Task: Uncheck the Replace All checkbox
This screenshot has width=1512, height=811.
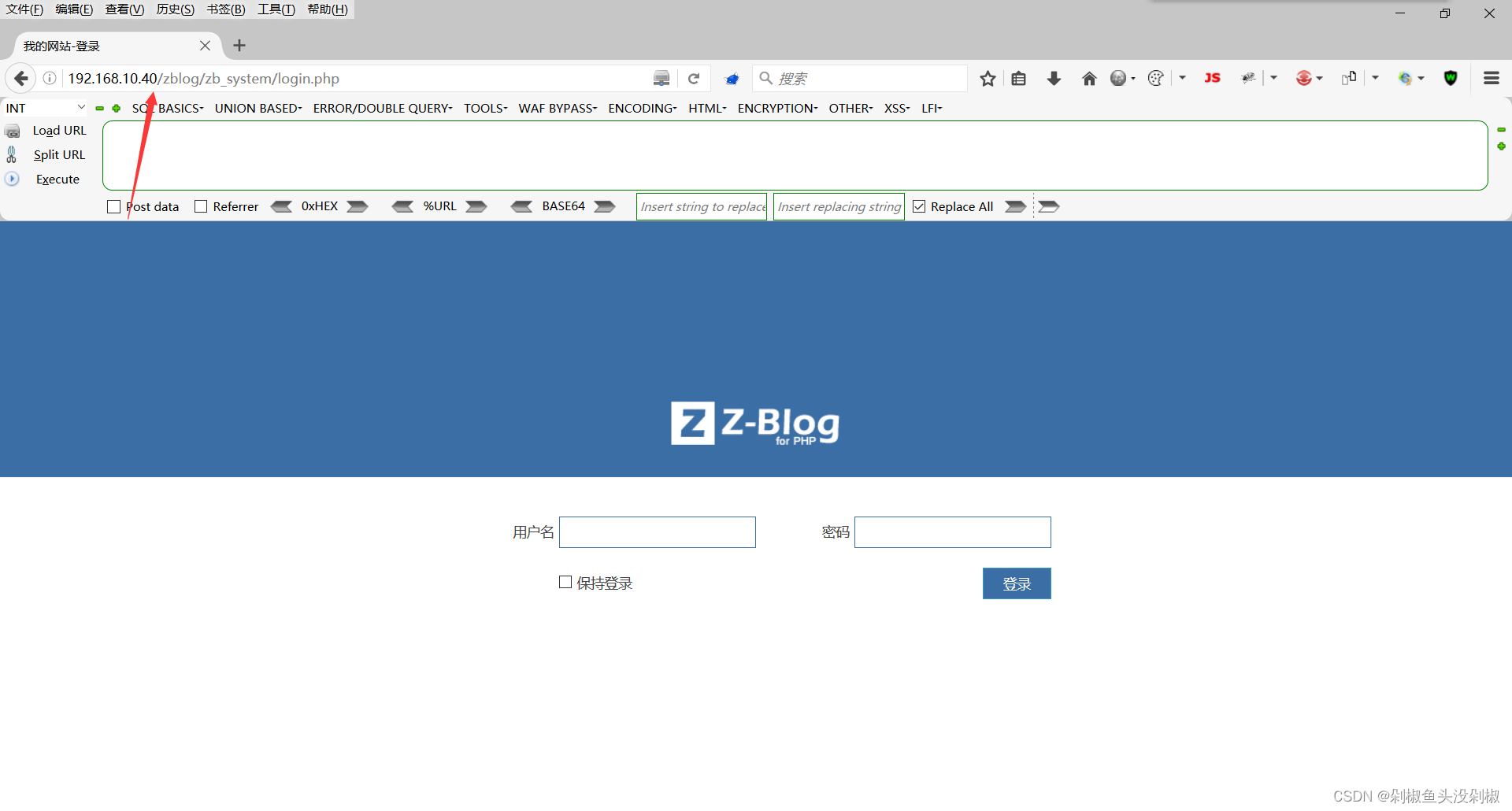Action: [919, 206]
